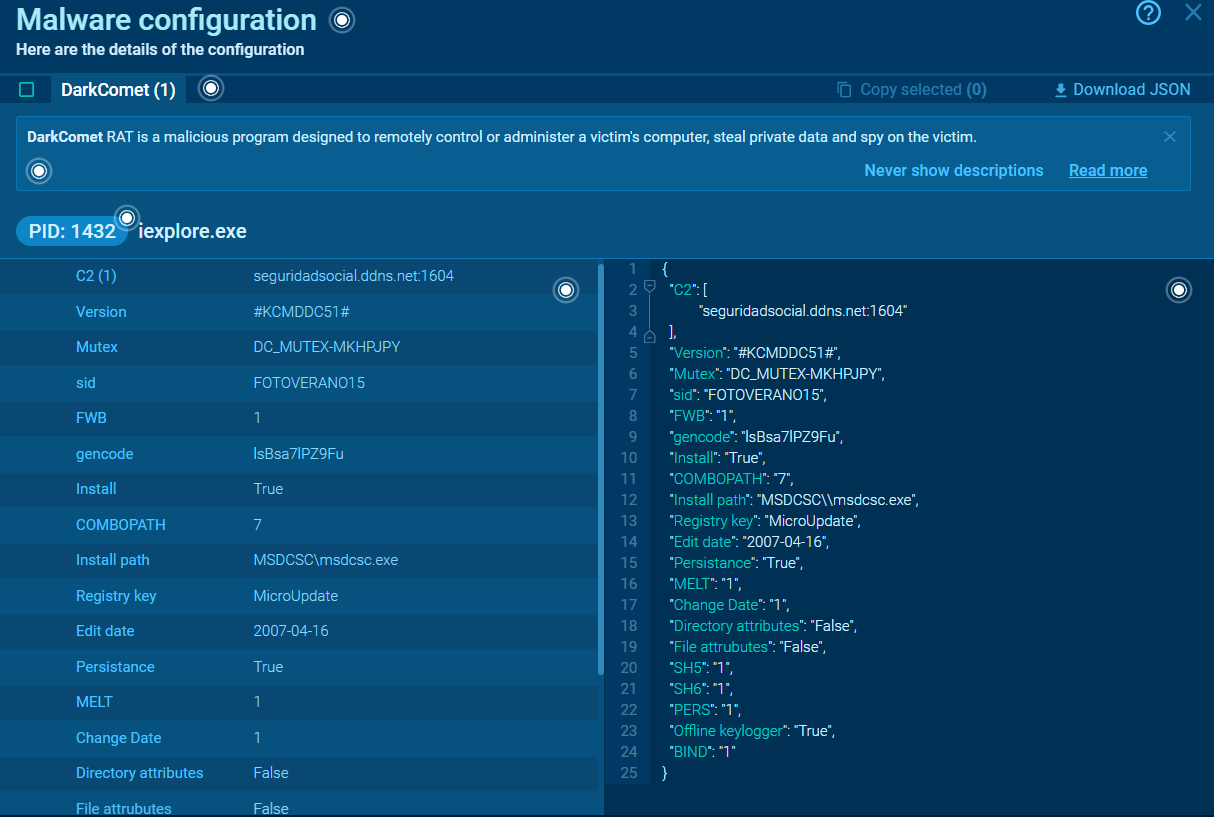
Task: Click the #KCMDDC51# value in table
Action: pos(301,312)
